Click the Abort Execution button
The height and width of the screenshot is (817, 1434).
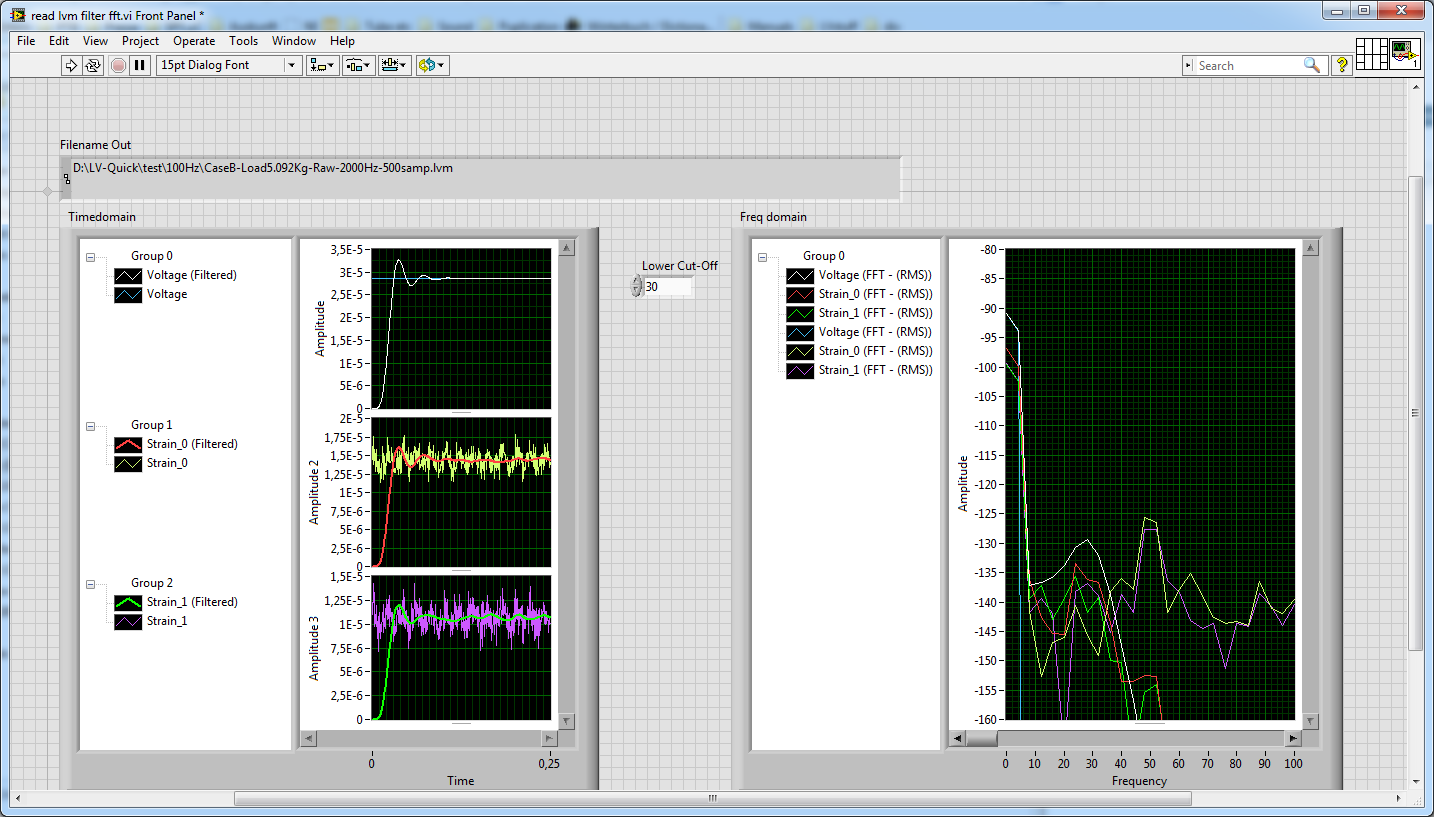pos(118,65)
